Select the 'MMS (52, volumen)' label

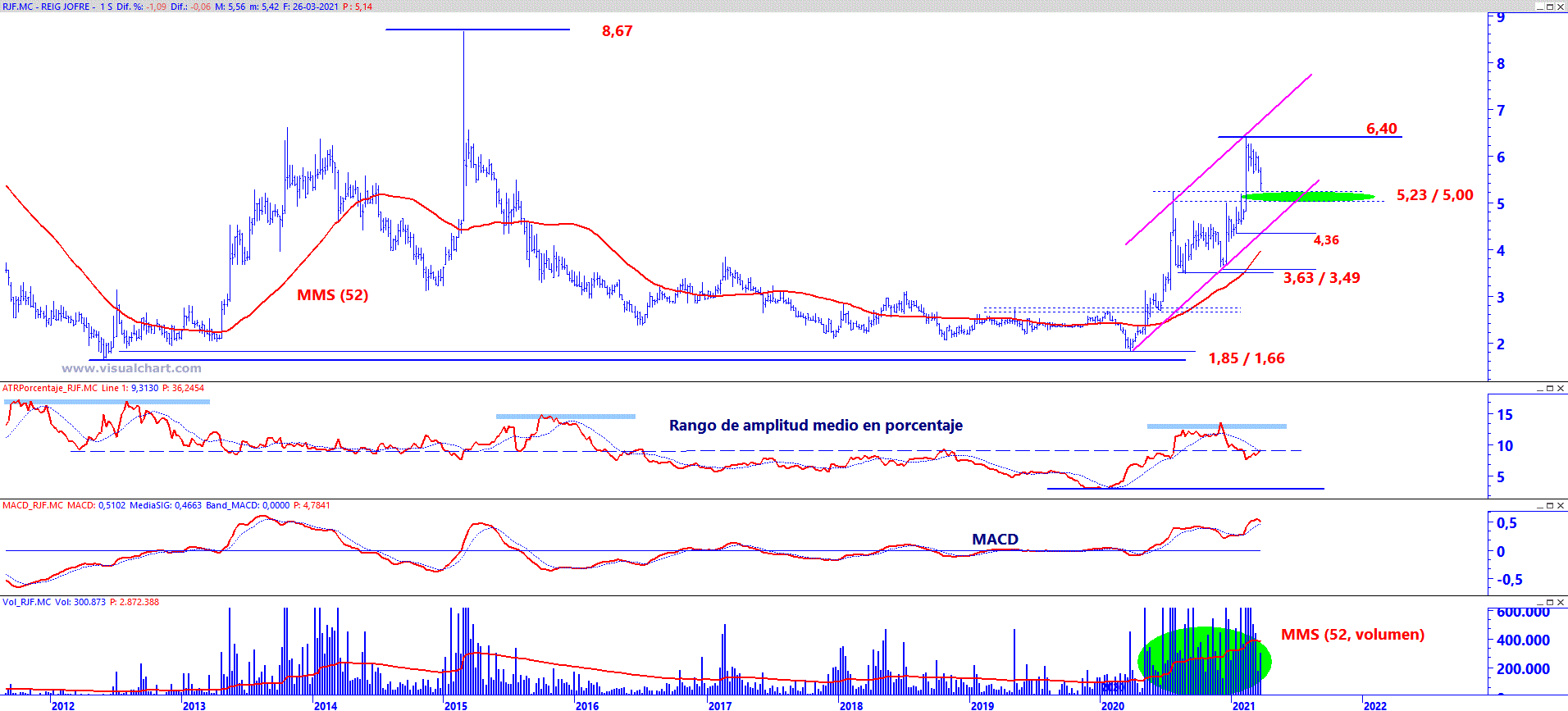click(1353, 635)
